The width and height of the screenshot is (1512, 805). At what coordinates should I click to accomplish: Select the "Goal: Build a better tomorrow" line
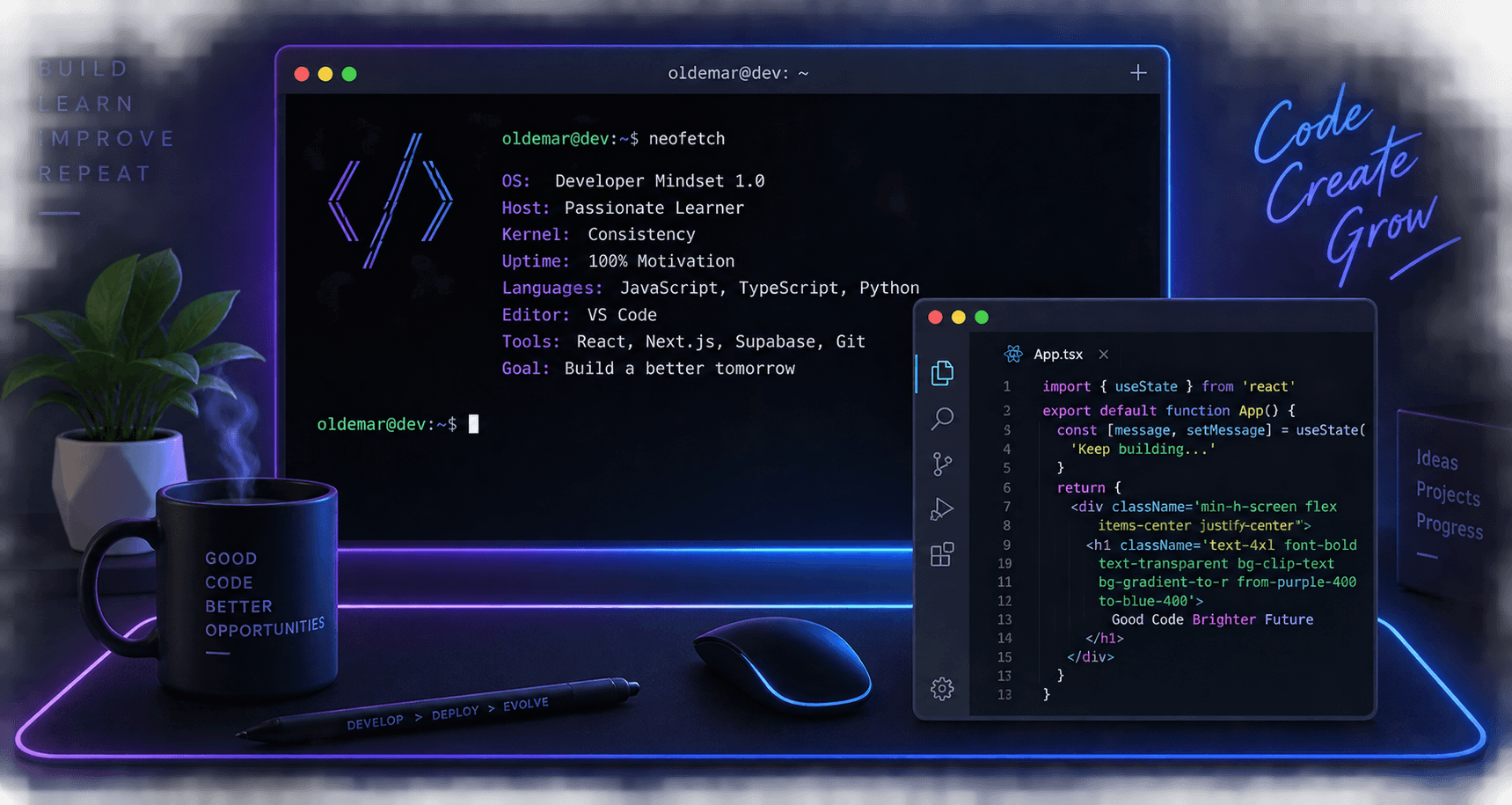(648, 369)
